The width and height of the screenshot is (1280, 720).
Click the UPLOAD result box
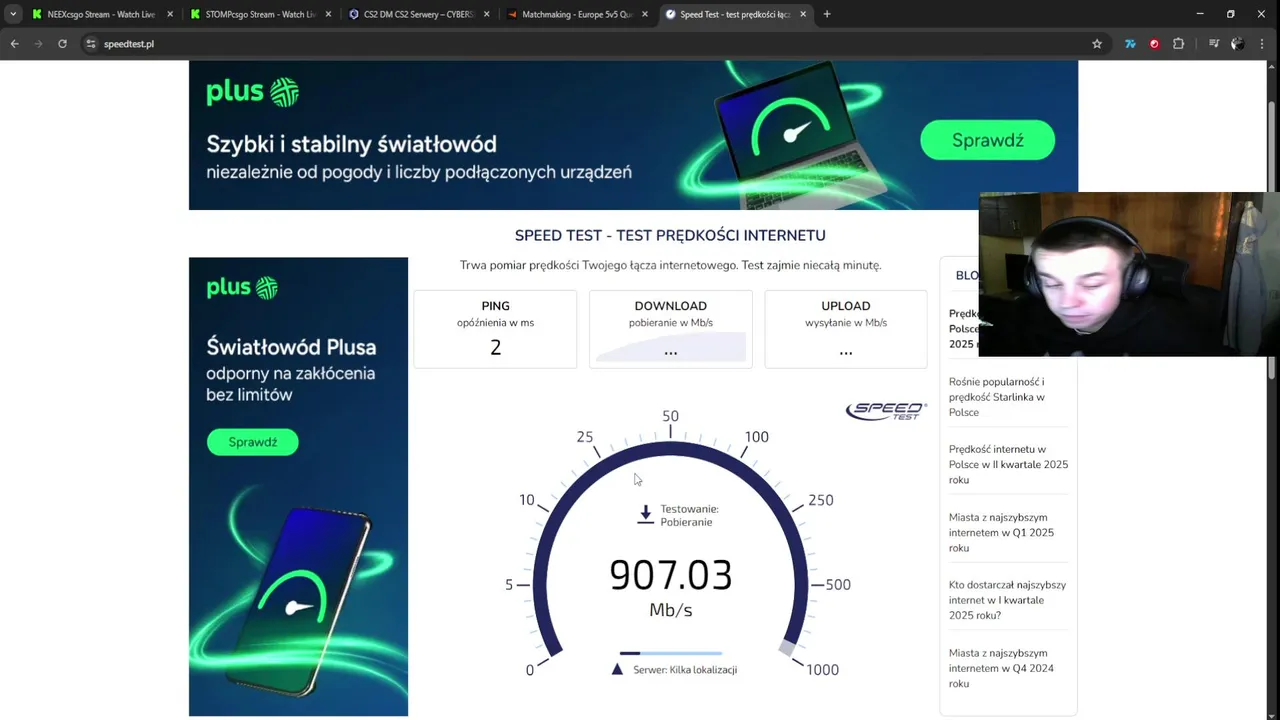pos(845,329)
